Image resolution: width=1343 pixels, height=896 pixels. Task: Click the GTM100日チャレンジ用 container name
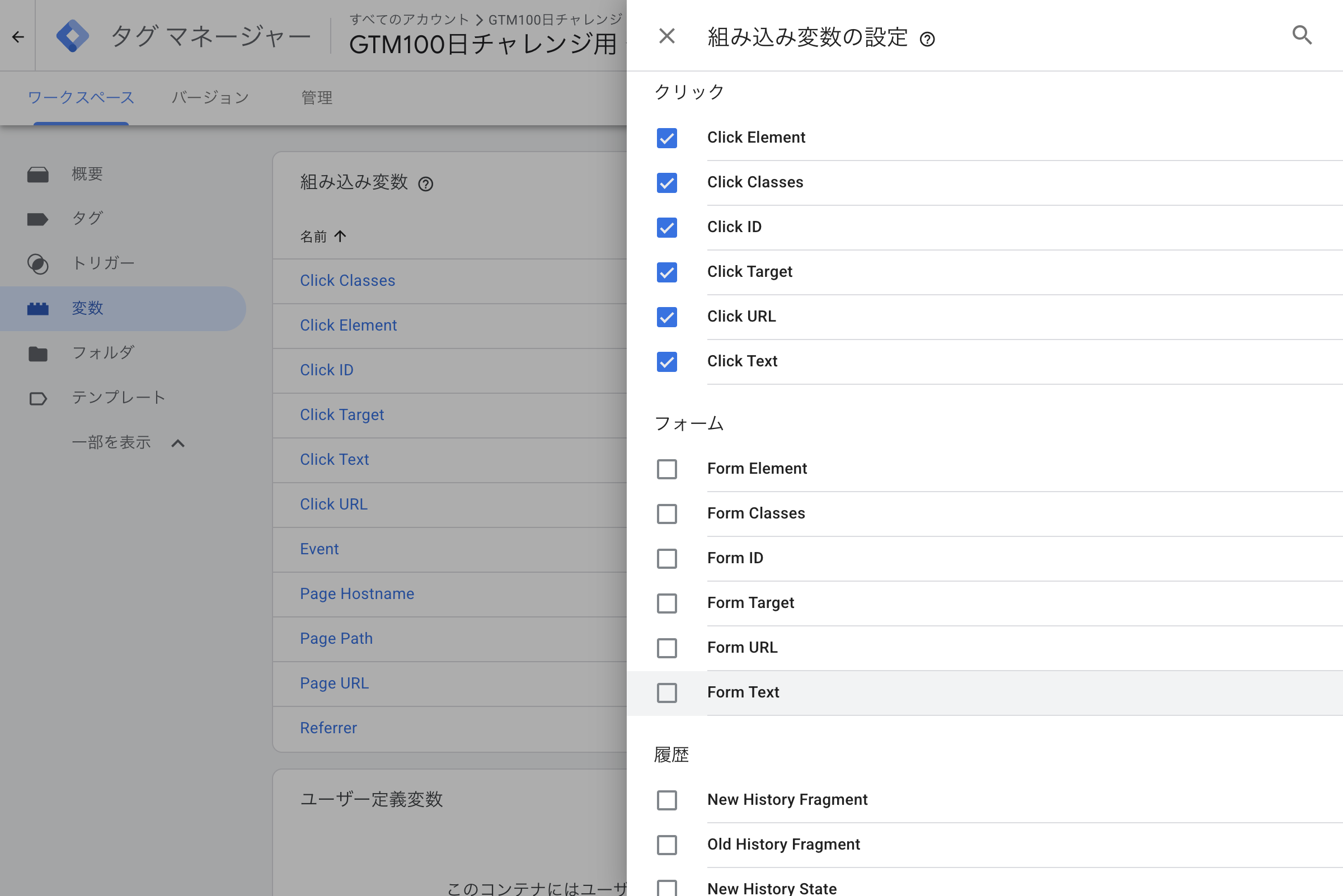(x=483, y=45)
